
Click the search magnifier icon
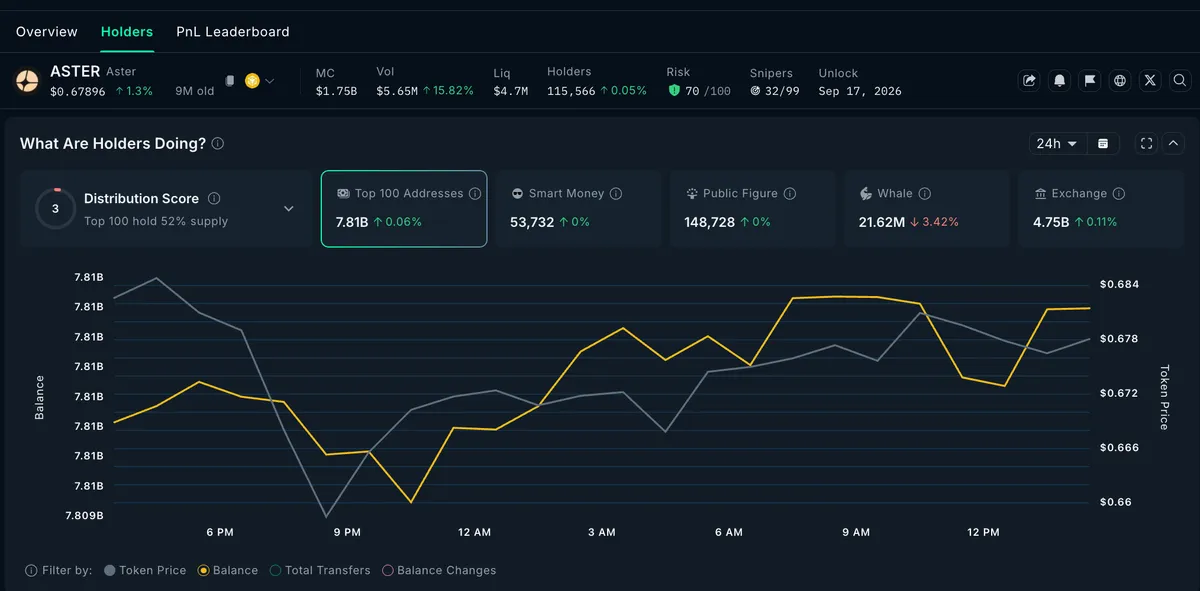click(x=1180, y=81)
